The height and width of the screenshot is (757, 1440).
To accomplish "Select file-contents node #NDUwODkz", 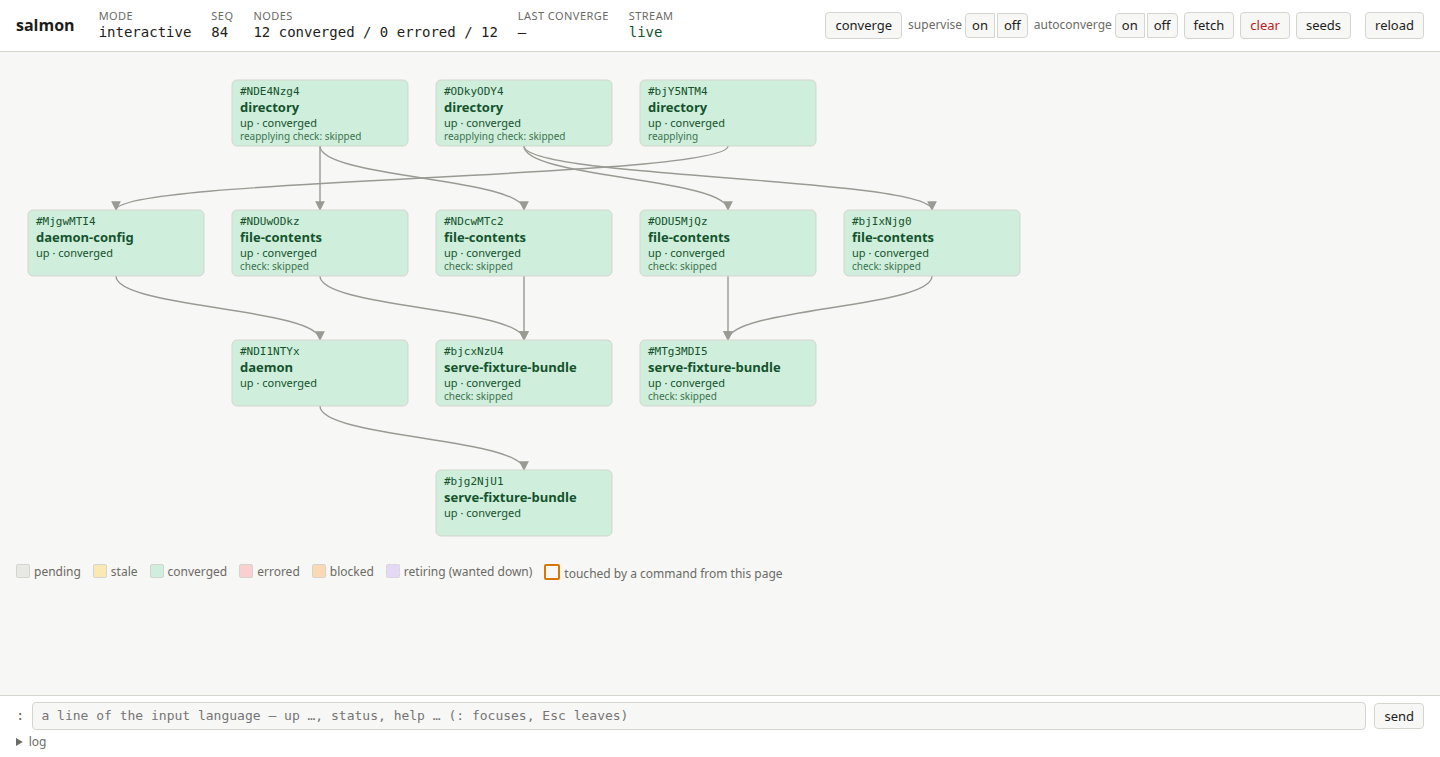I will pos(320,243).
